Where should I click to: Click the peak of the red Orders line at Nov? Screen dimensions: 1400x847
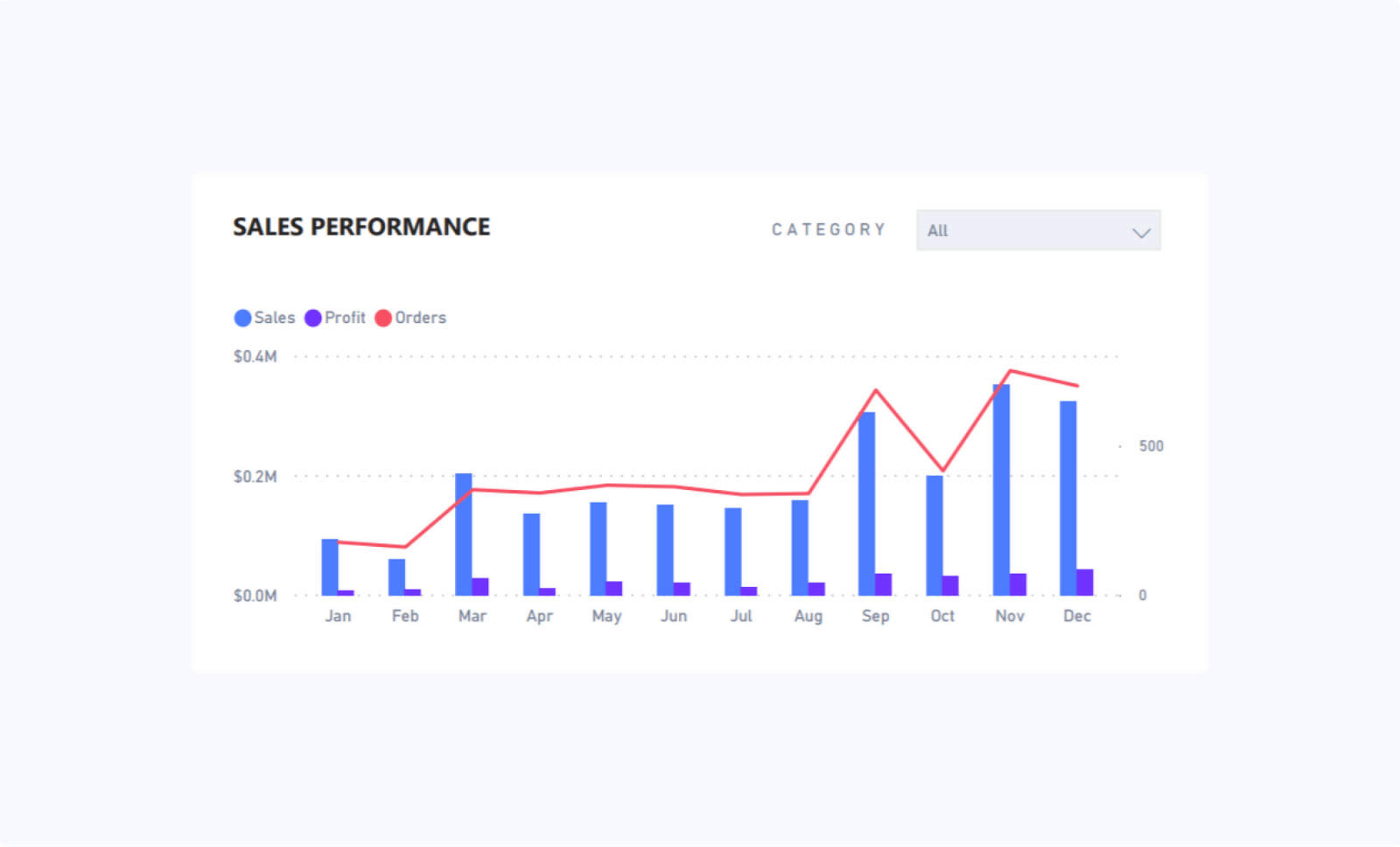point(1011,371)
